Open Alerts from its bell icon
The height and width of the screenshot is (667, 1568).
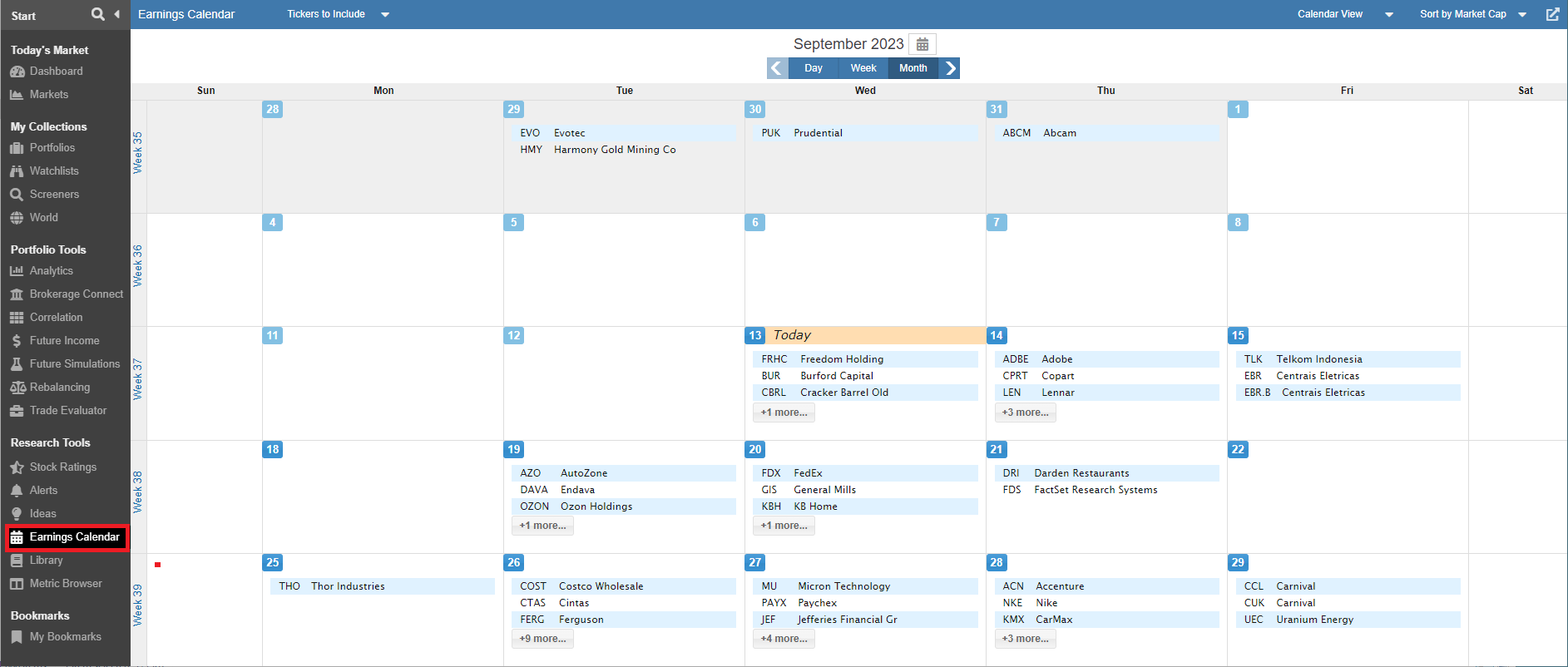coord(17,491)
